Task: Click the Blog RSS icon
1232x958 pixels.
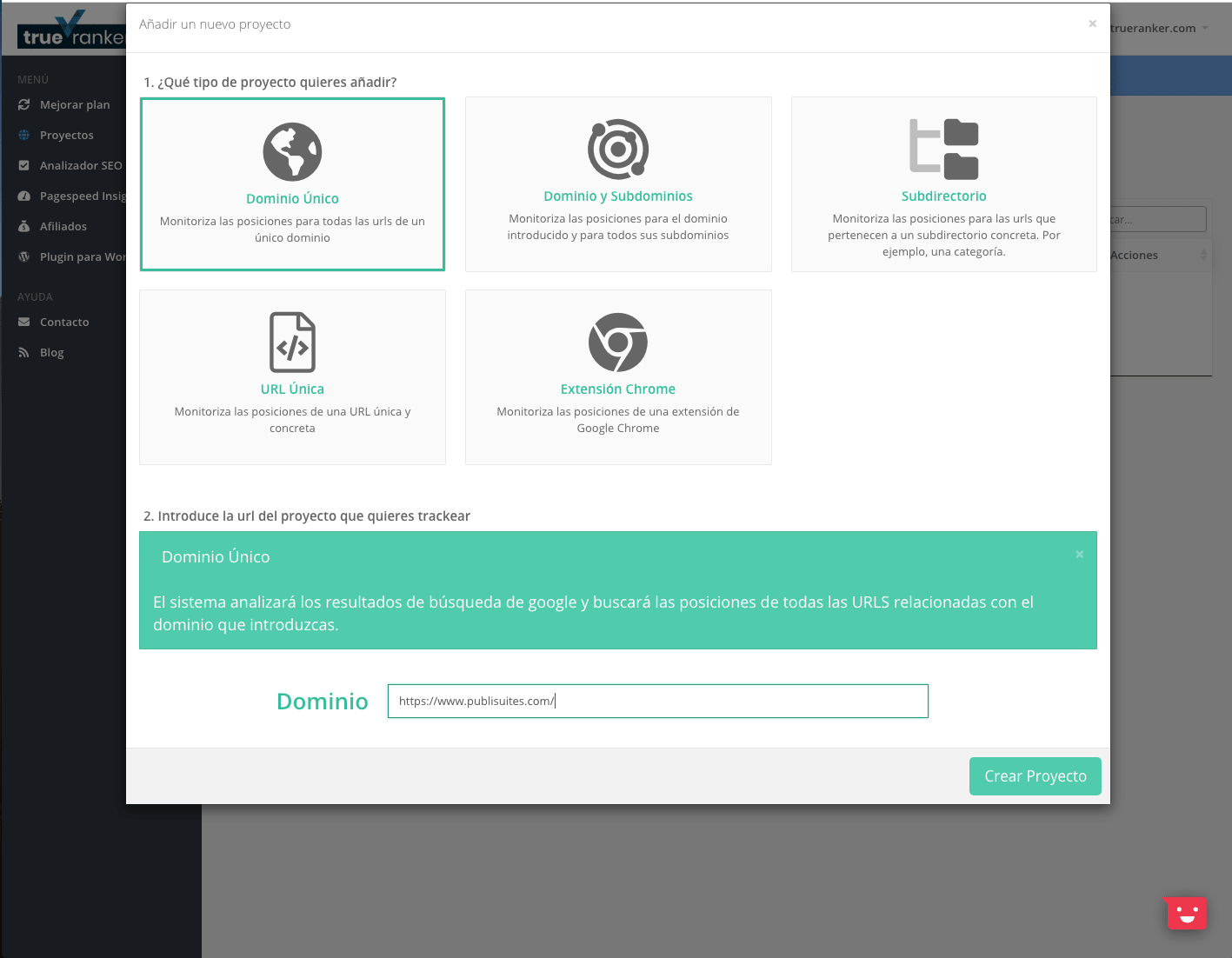Action: click(x=24, y=352)
